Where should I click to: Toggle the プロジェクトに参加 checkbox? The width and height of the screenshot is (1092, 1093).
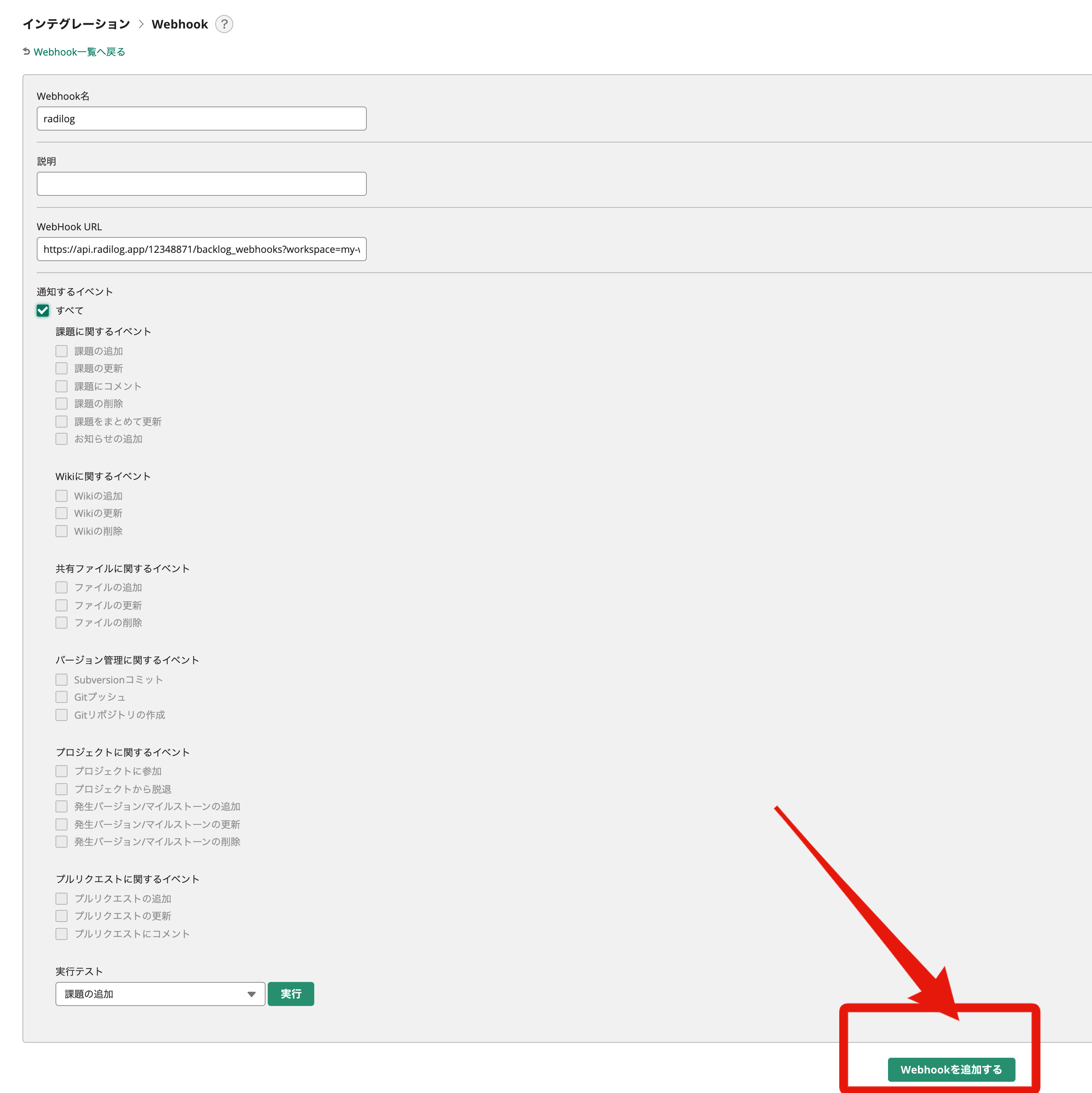tap(61, 771)
